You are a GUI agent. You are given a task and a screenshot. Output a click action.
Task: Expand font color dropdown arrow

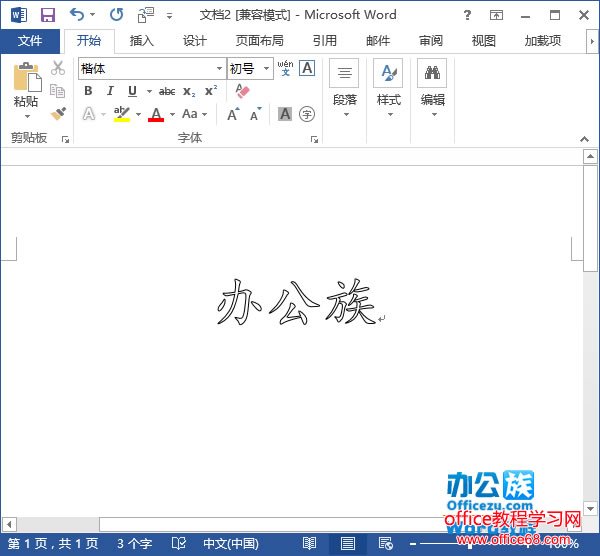tap(172, 114)
